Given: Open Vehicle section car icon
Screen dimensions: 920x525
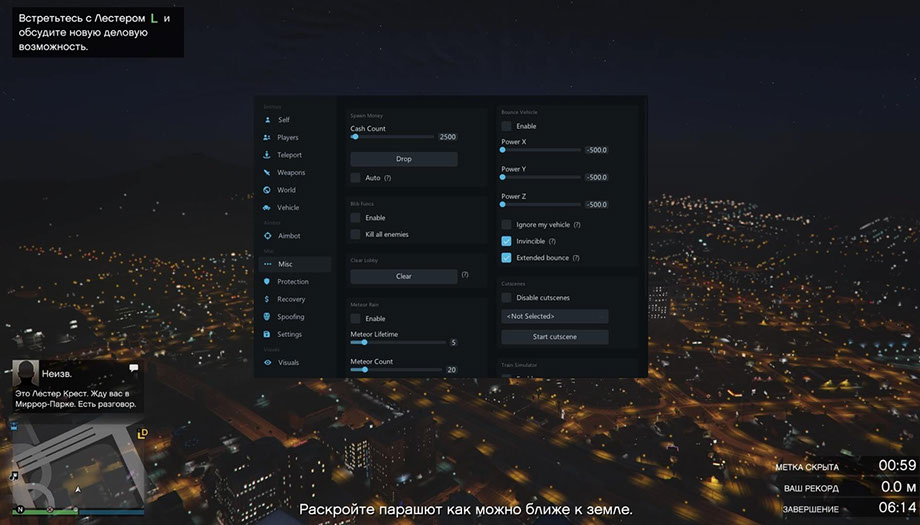Looking at the screenshot, I should click(x=267, y=207).
